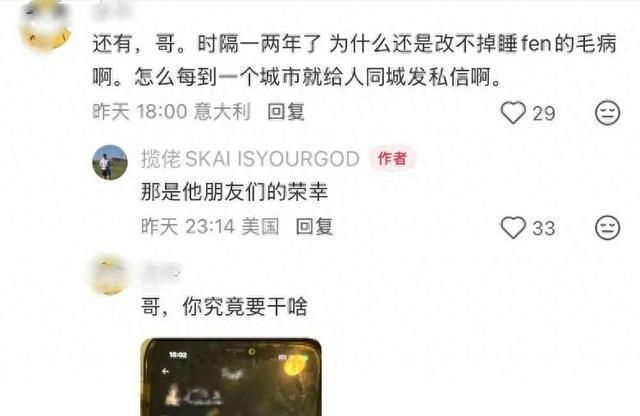Select the comment text 哥，你究竟要干啥

click(224, 307)
